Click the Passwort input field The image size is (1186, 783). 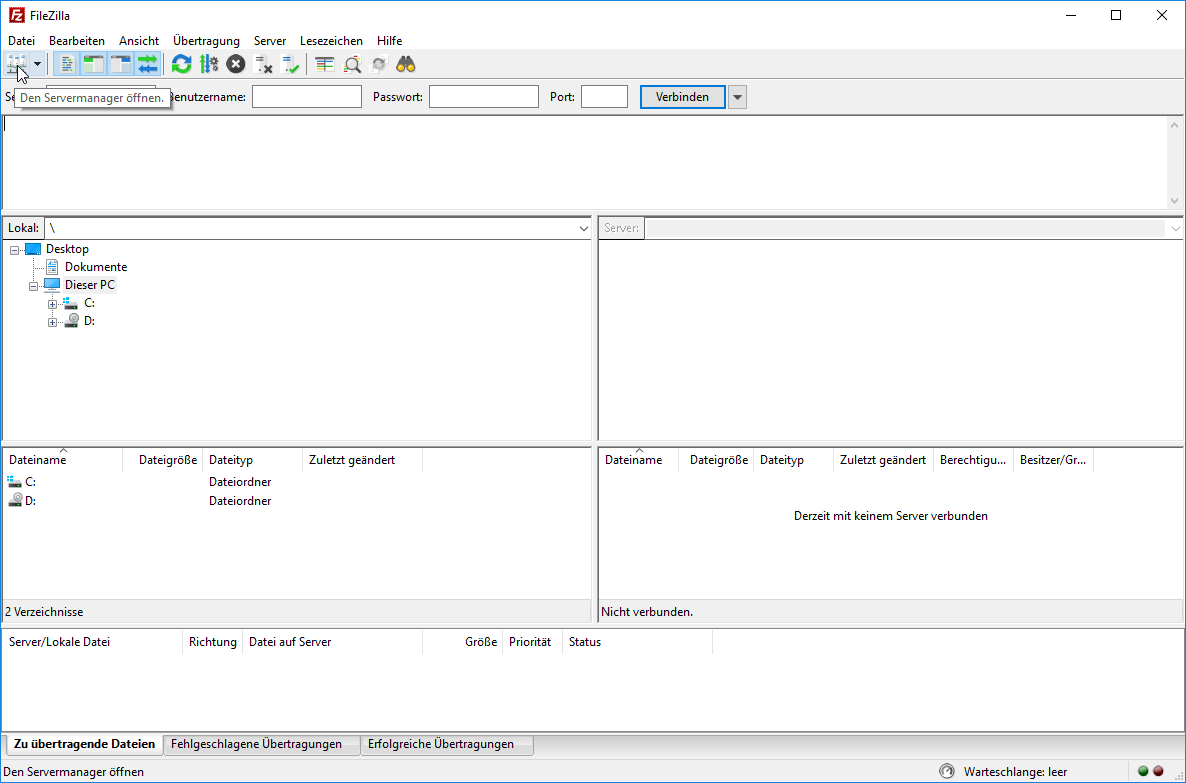click(x=483, y=97)
